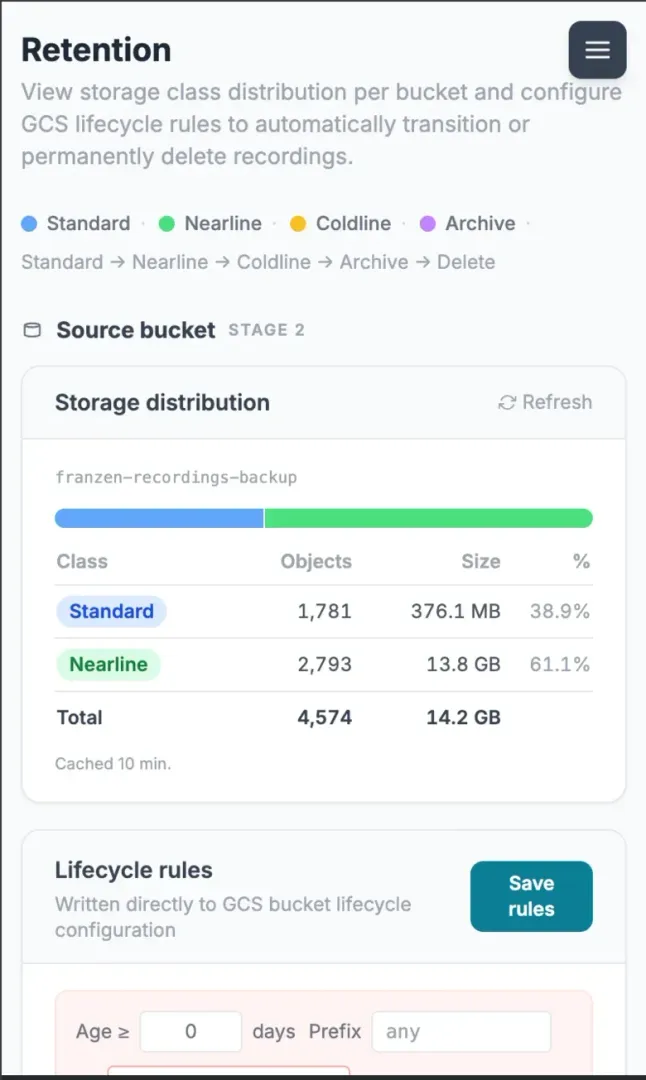The height and width of the screenshot is (1080, 646).
Task: Click the blue Standard bar segment
Action: pyautogui.click(x=159, y=518)
